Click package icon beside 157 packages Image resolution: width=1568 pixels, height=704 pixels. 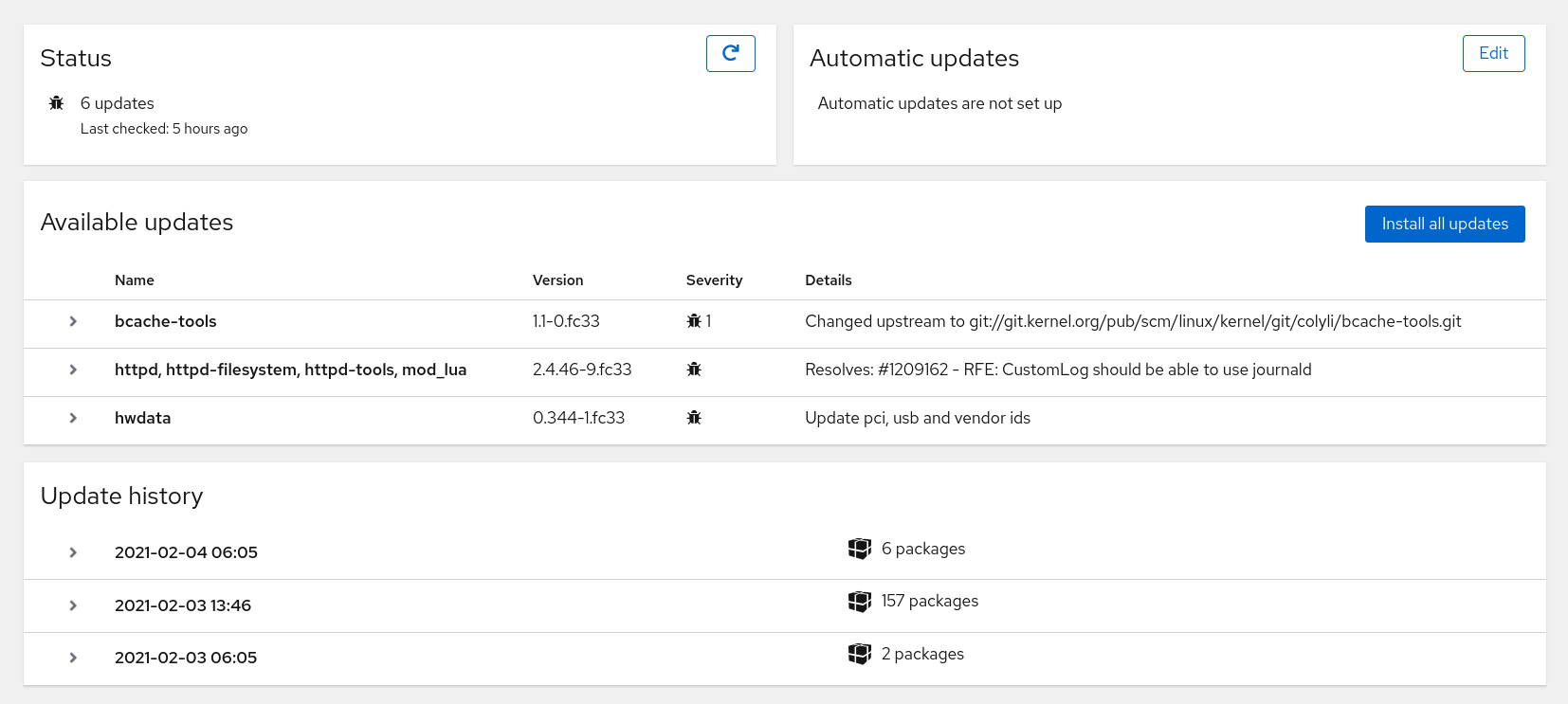tap(859, 602)
